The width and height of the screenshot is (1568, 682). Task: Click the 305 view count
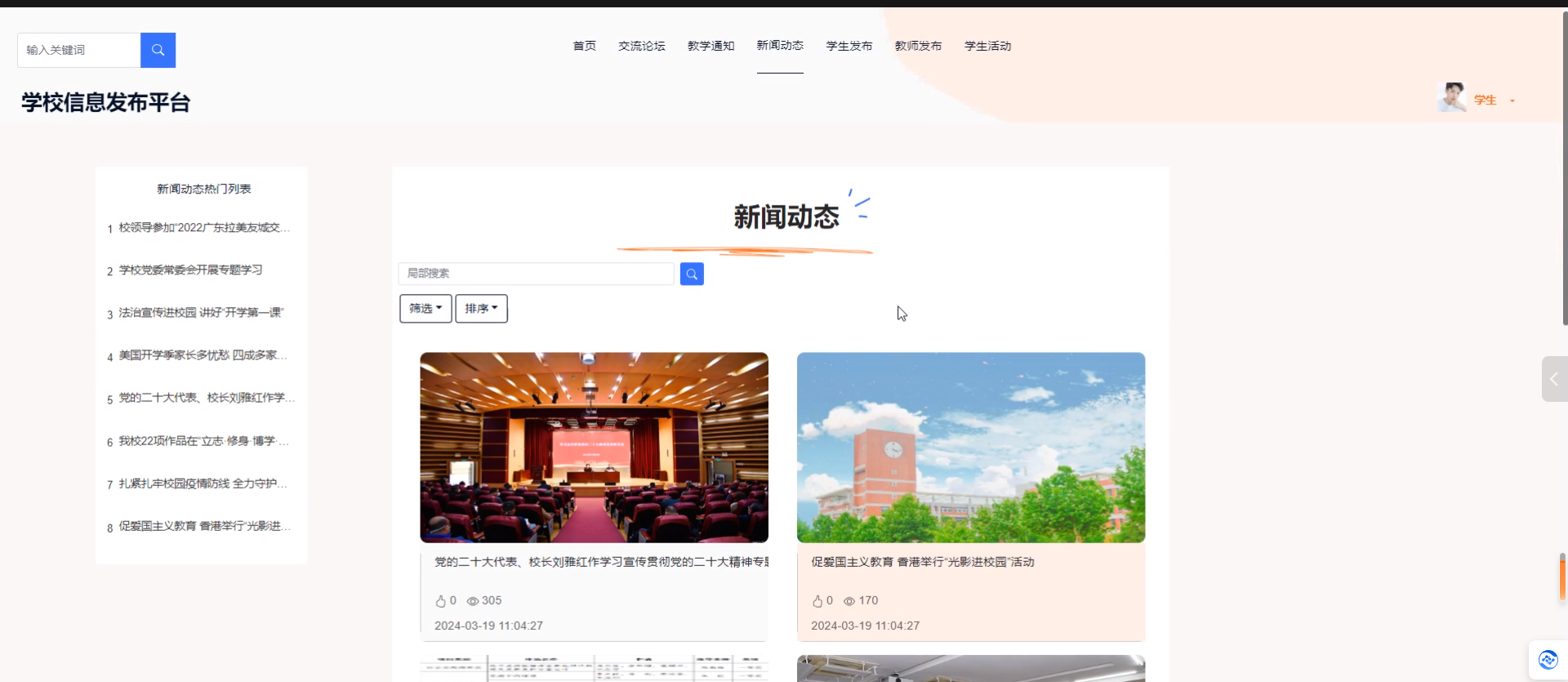(492, 600)
